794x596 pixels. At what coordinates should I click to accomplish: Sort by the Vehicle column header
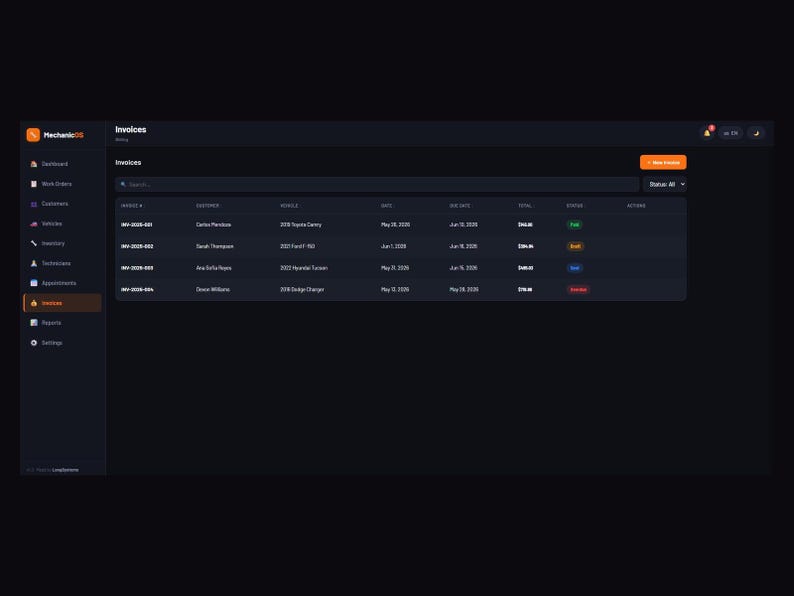point(289,206)
